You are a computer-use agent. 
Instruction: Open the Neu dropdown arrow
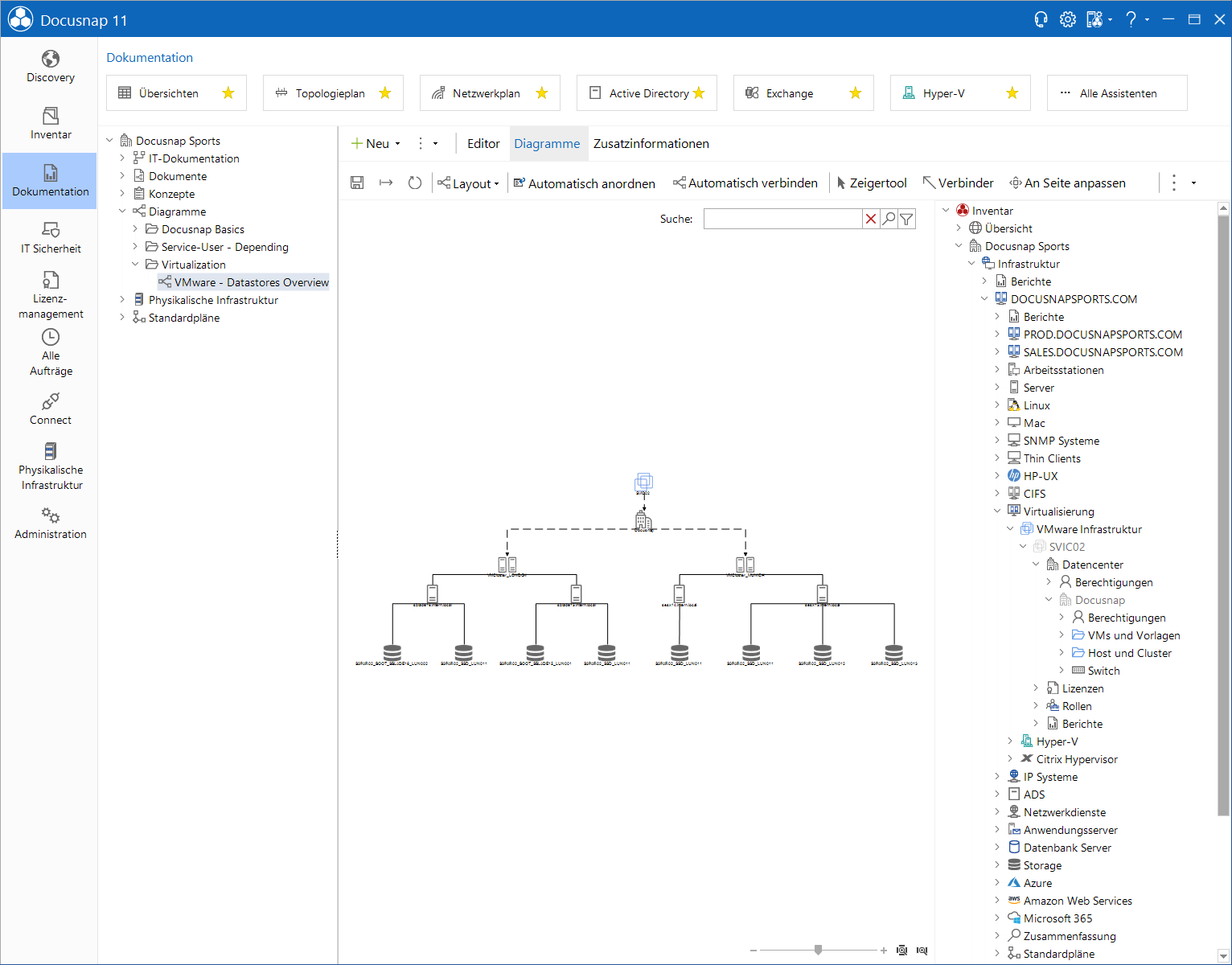point(397,144)
